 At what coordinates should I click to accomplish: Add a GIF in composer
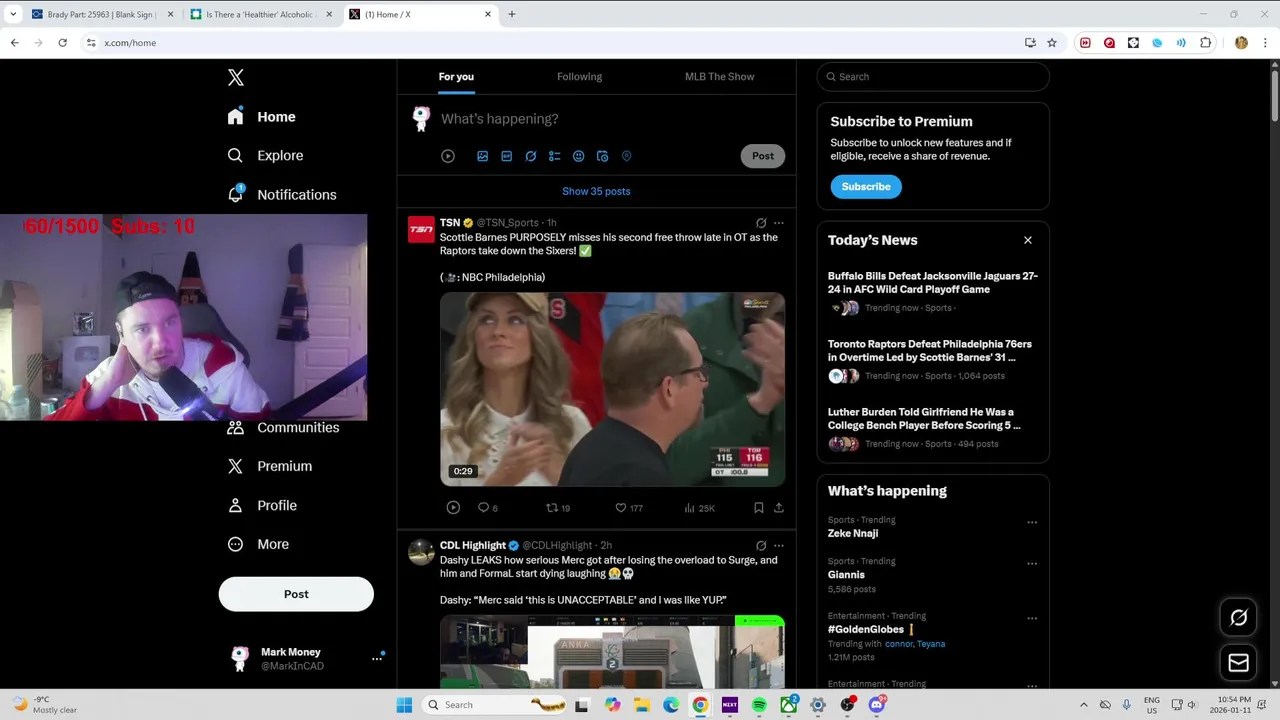(x=506, y=156)
